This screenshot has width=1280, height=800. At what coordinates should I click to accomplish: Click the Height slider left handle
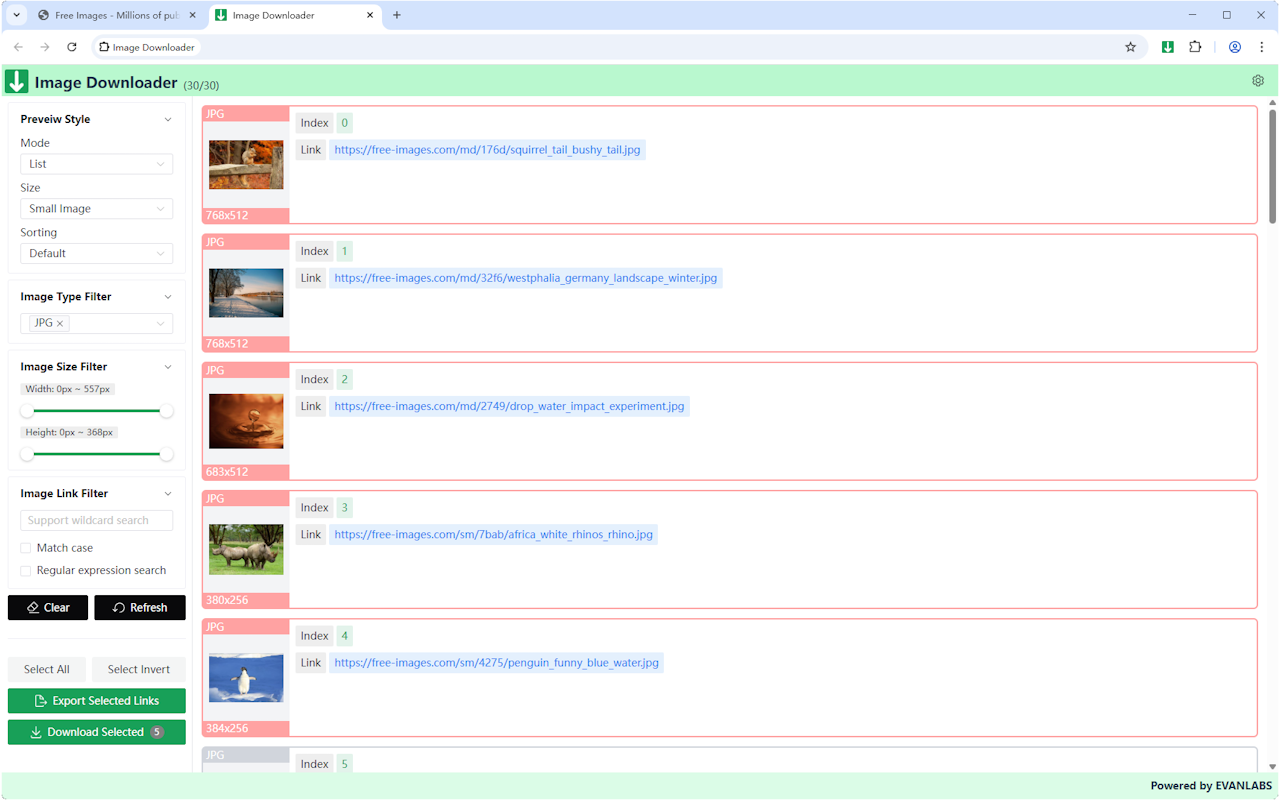click(x=27, y=454)
